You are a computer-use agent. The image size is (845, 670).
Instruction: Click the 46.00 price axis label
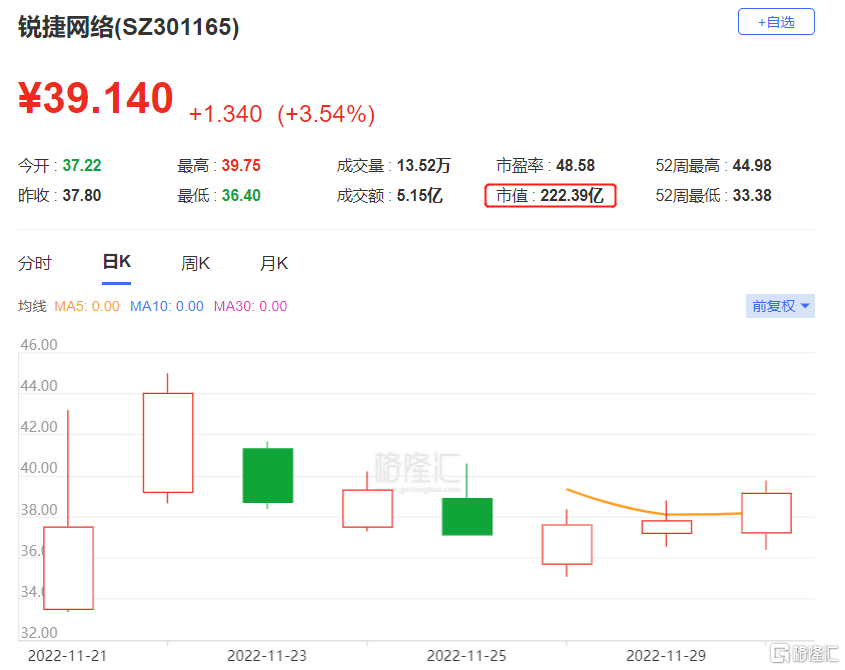(39, 345)
